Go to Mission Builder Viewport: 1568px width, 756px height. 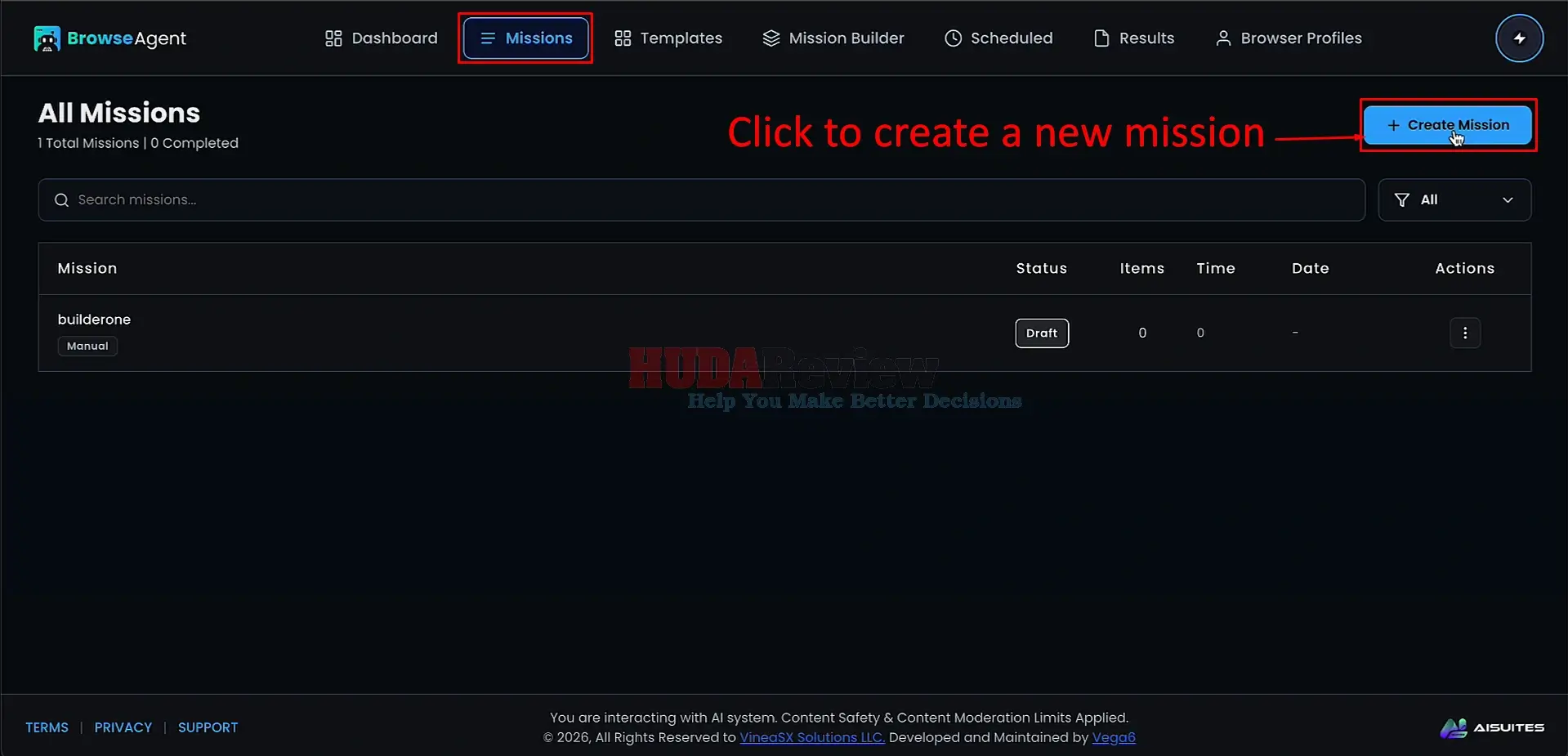click(833, 38)
